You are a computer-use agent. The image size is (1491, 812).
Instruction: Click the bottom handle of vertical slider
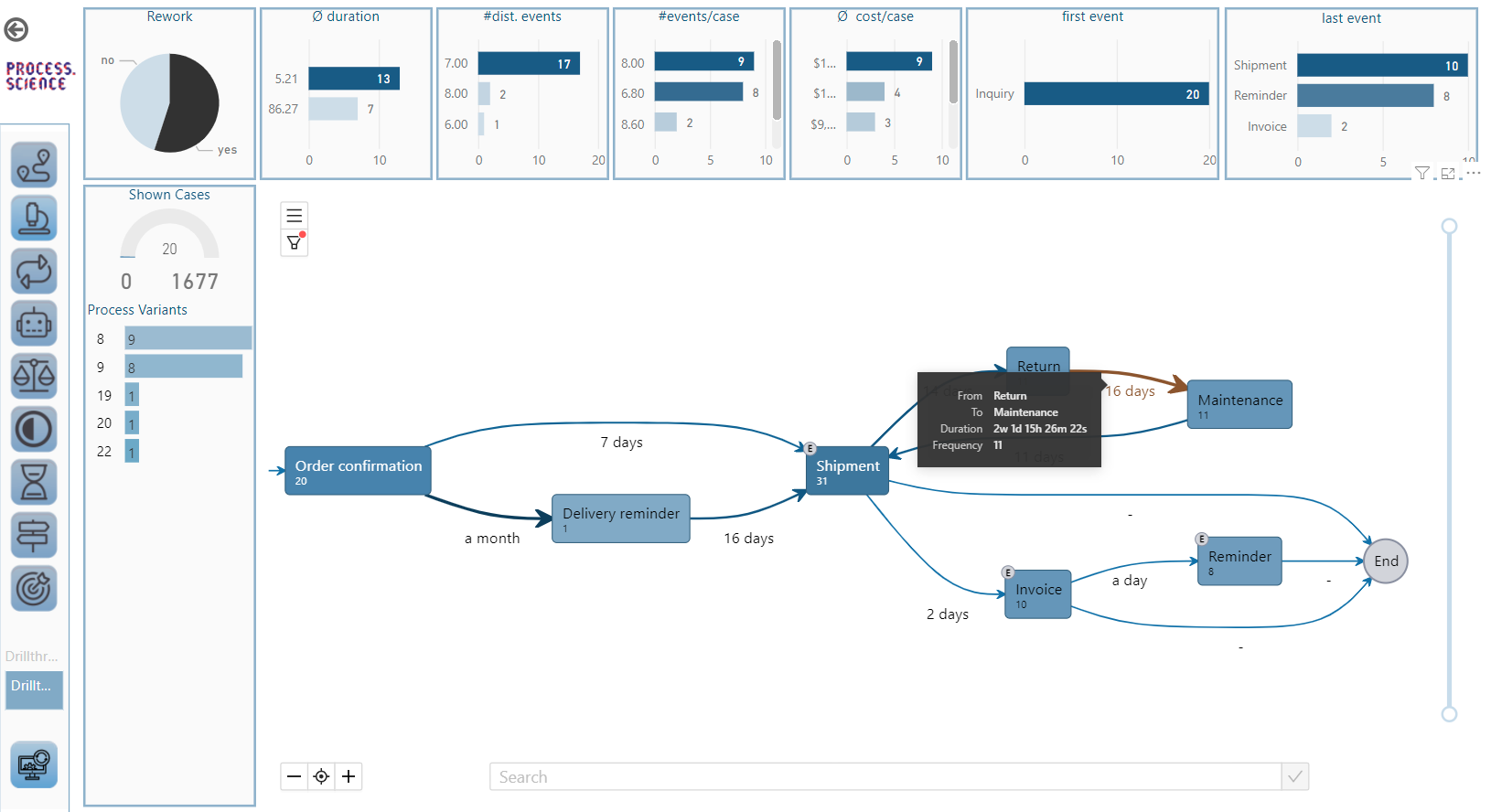[1449, 714]
